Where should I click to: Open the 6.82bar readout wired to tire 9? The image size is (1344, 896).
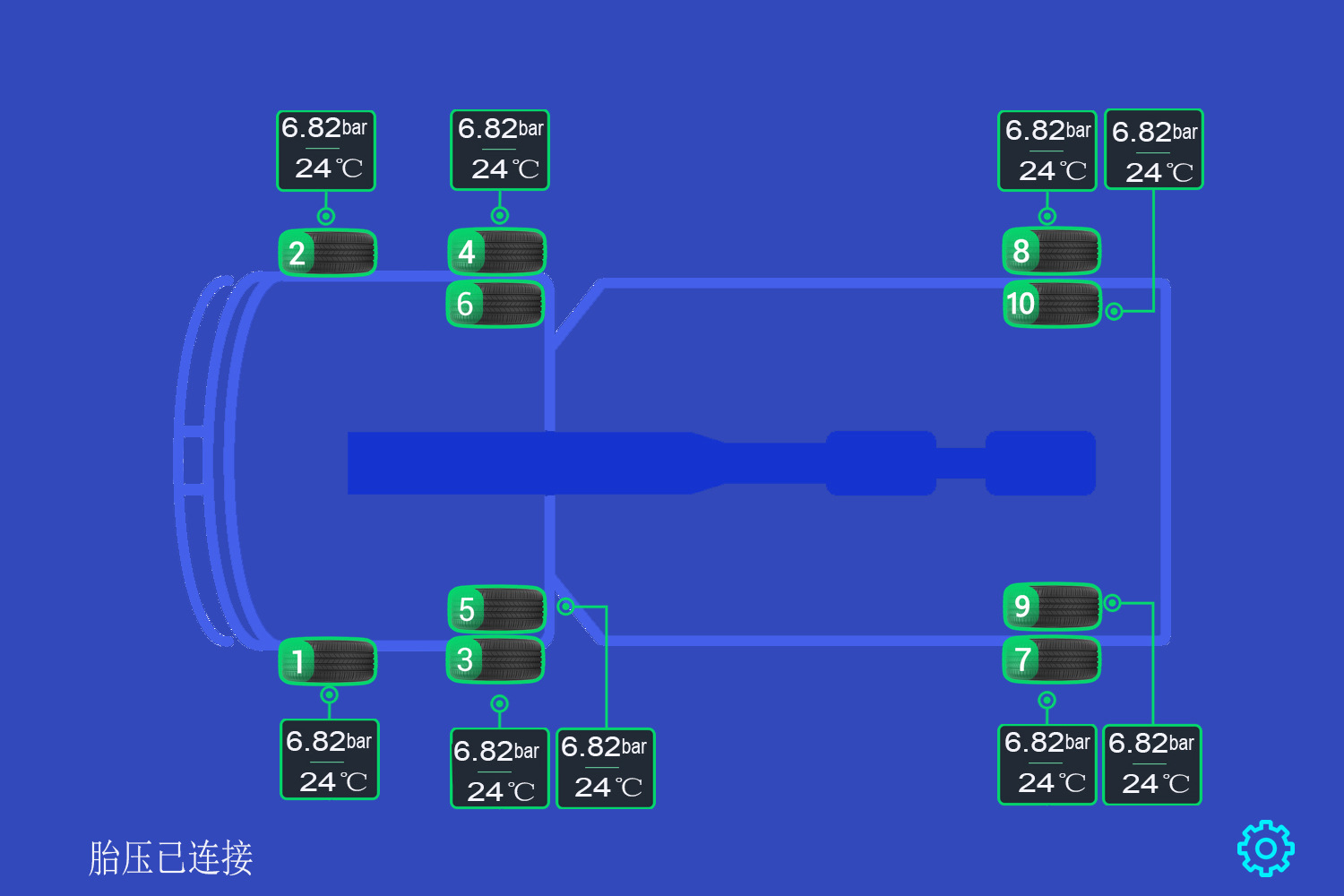pos(1152,764)
